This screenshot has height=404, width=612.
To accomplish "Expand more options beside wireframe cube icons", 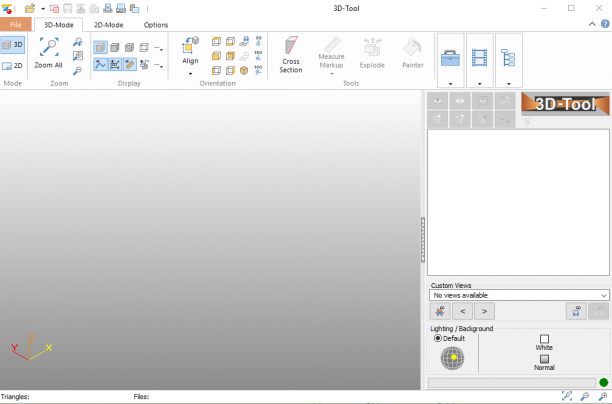I will pyautogui.click(x=158, y=48).
